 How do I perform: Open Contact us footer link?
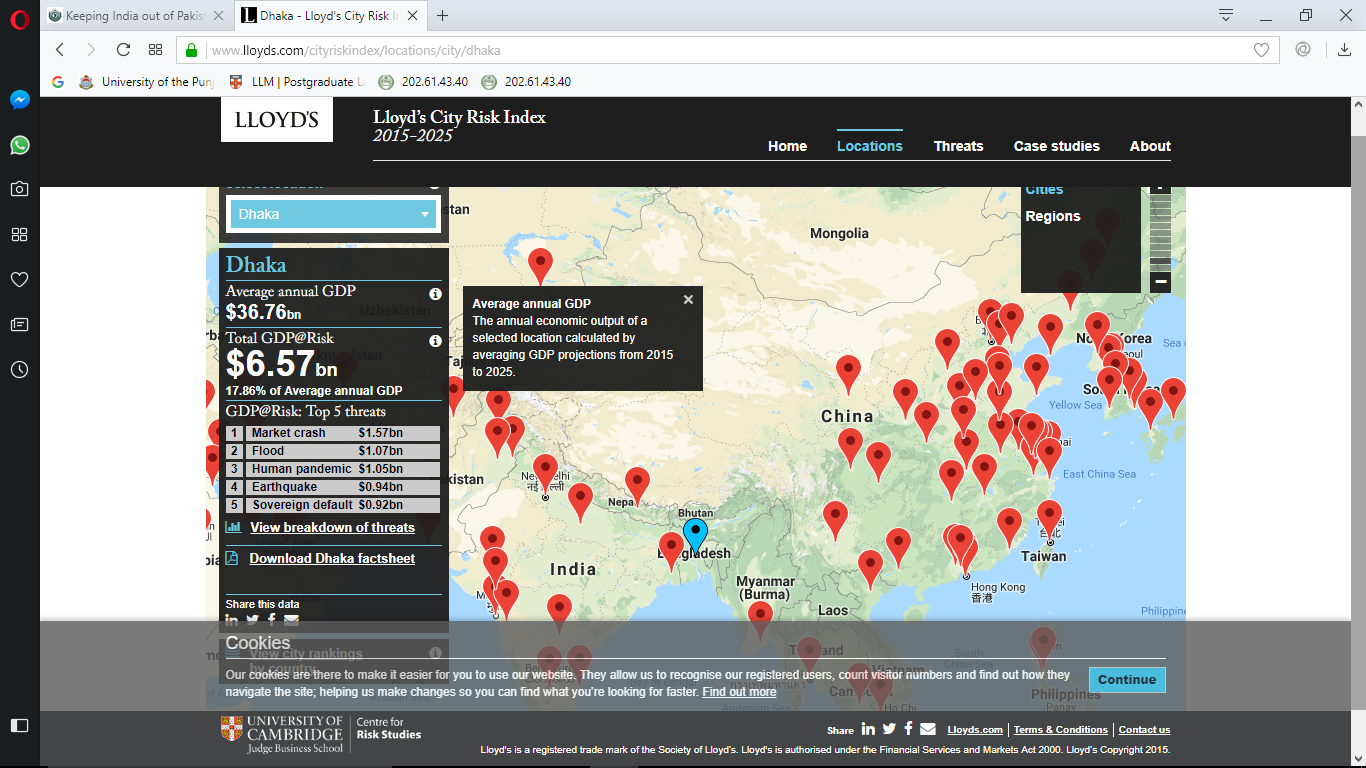point(1144,730)
